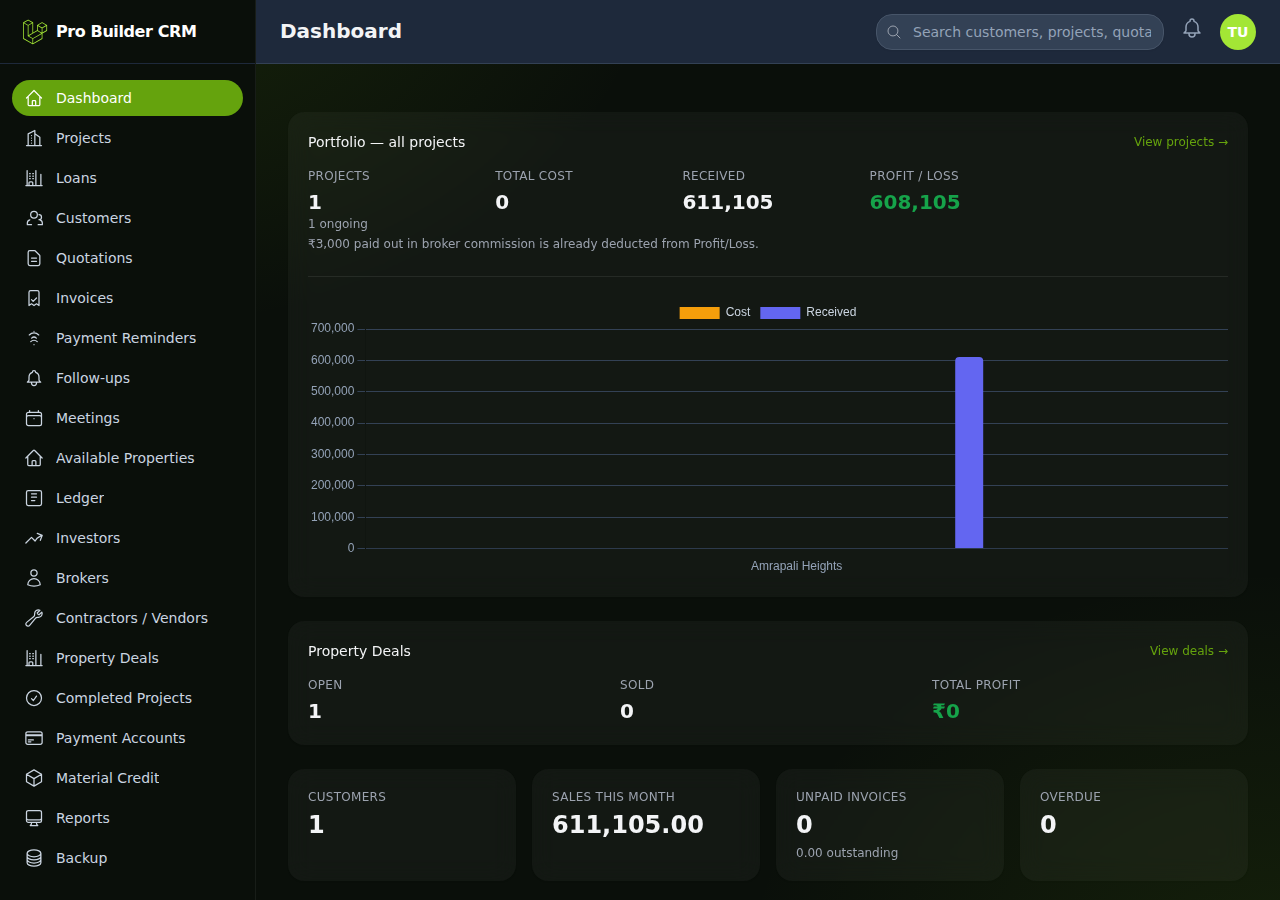Click the purple Received color swatch
This screenshot has height=900, width=1280.
click(x=780, y=312)
